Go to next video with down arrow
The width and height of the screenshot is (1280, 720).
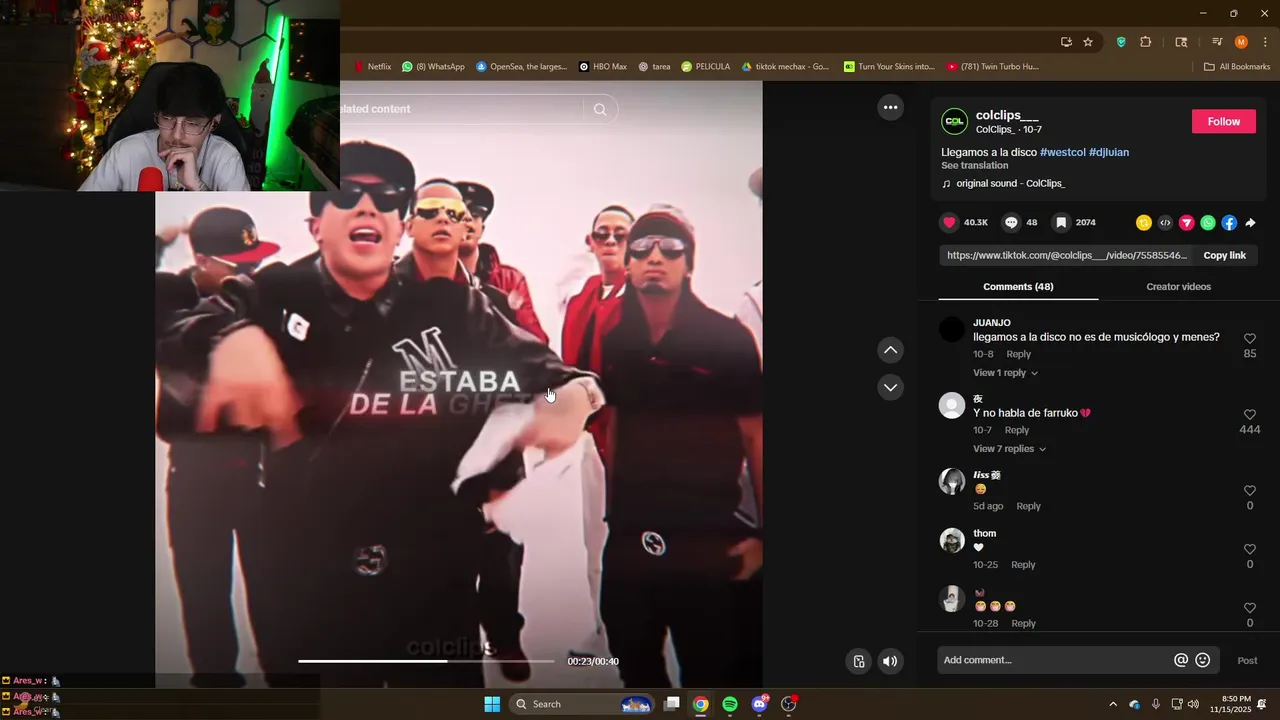[x=890, y=387]
